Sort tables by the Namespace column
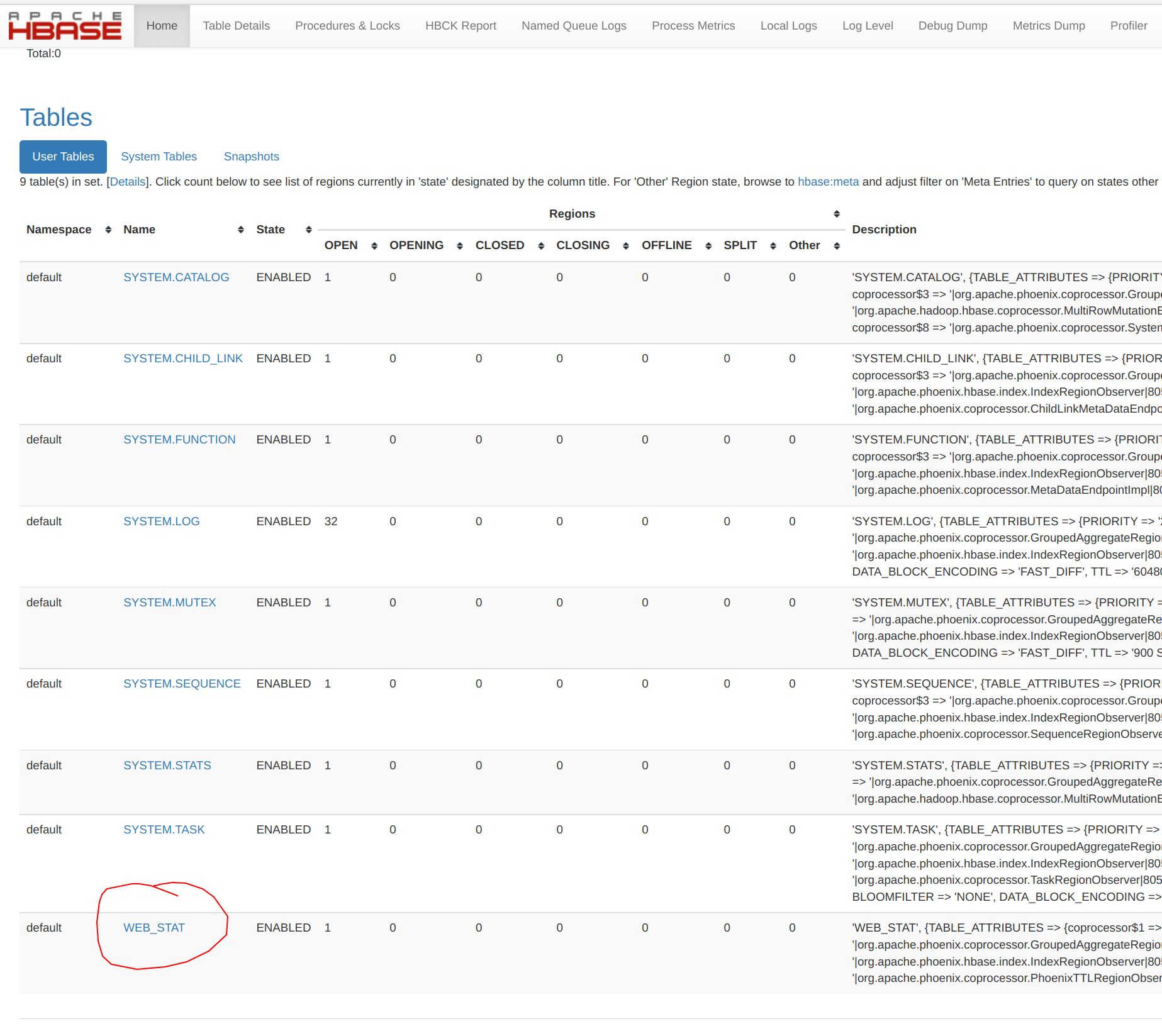Image resolution: width=1162 pixels, height=1036 pixels. [x=107, y=230]
